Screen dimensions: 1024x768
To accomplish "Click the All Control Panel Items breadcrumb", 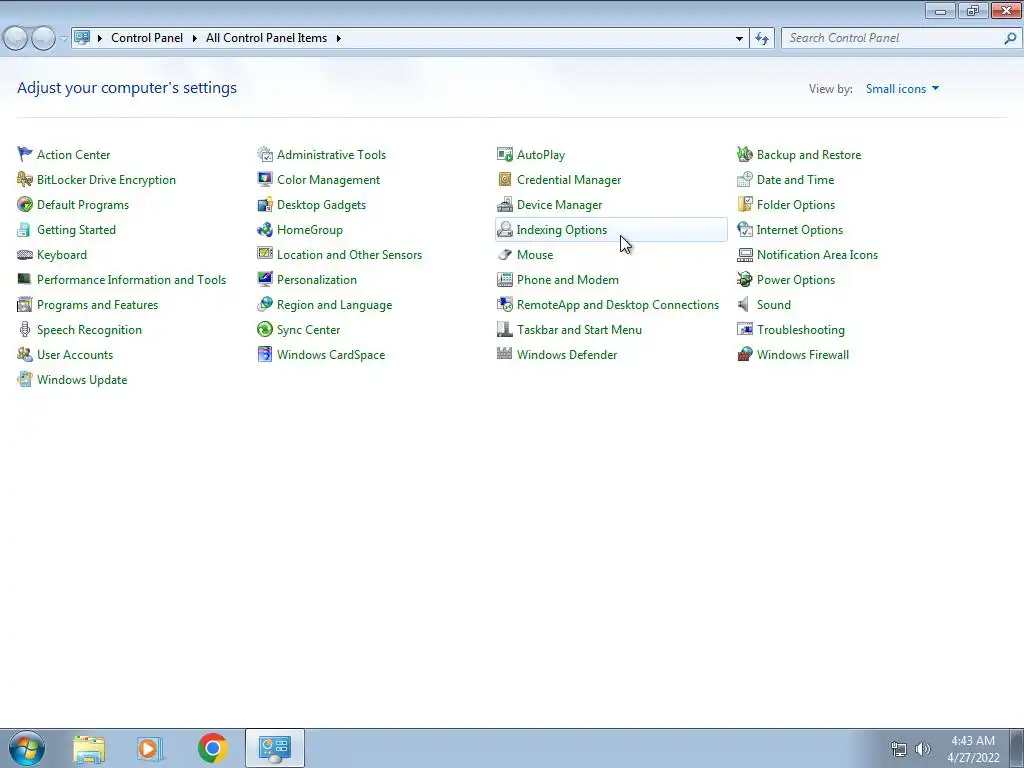I will (x=266, y=38).
